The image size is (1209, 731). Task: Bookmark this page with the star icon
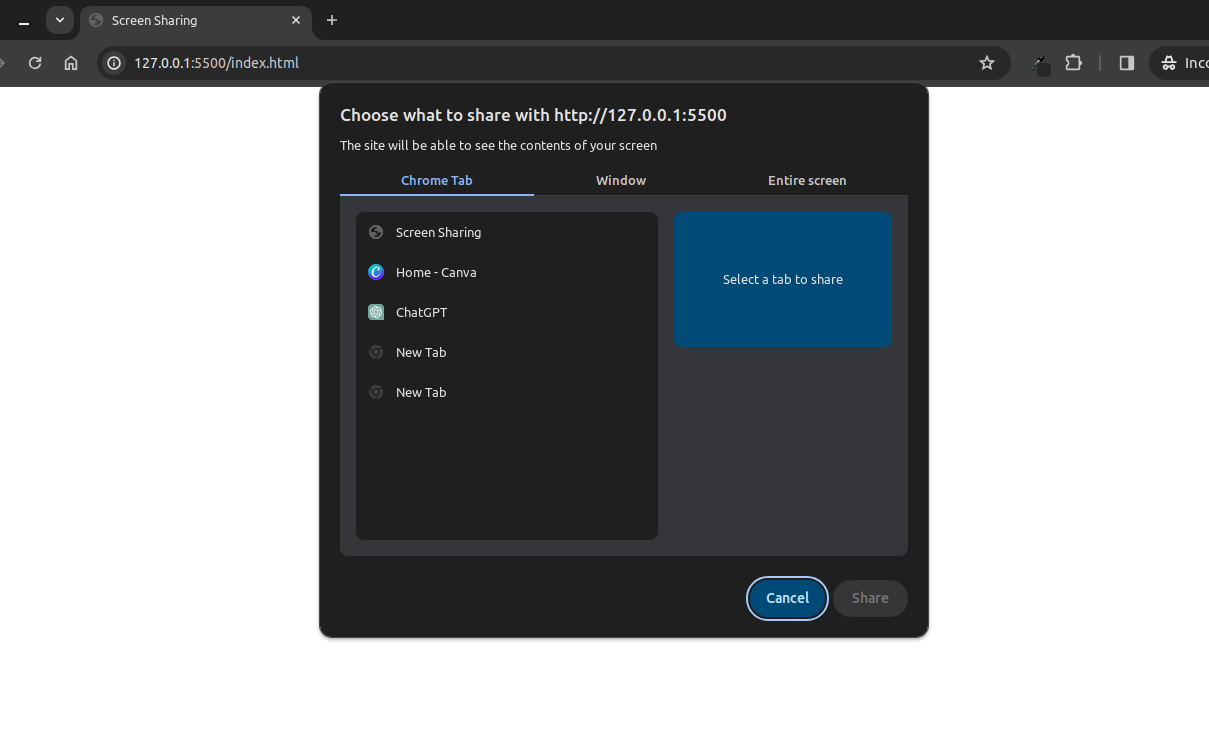coord(987,63)
